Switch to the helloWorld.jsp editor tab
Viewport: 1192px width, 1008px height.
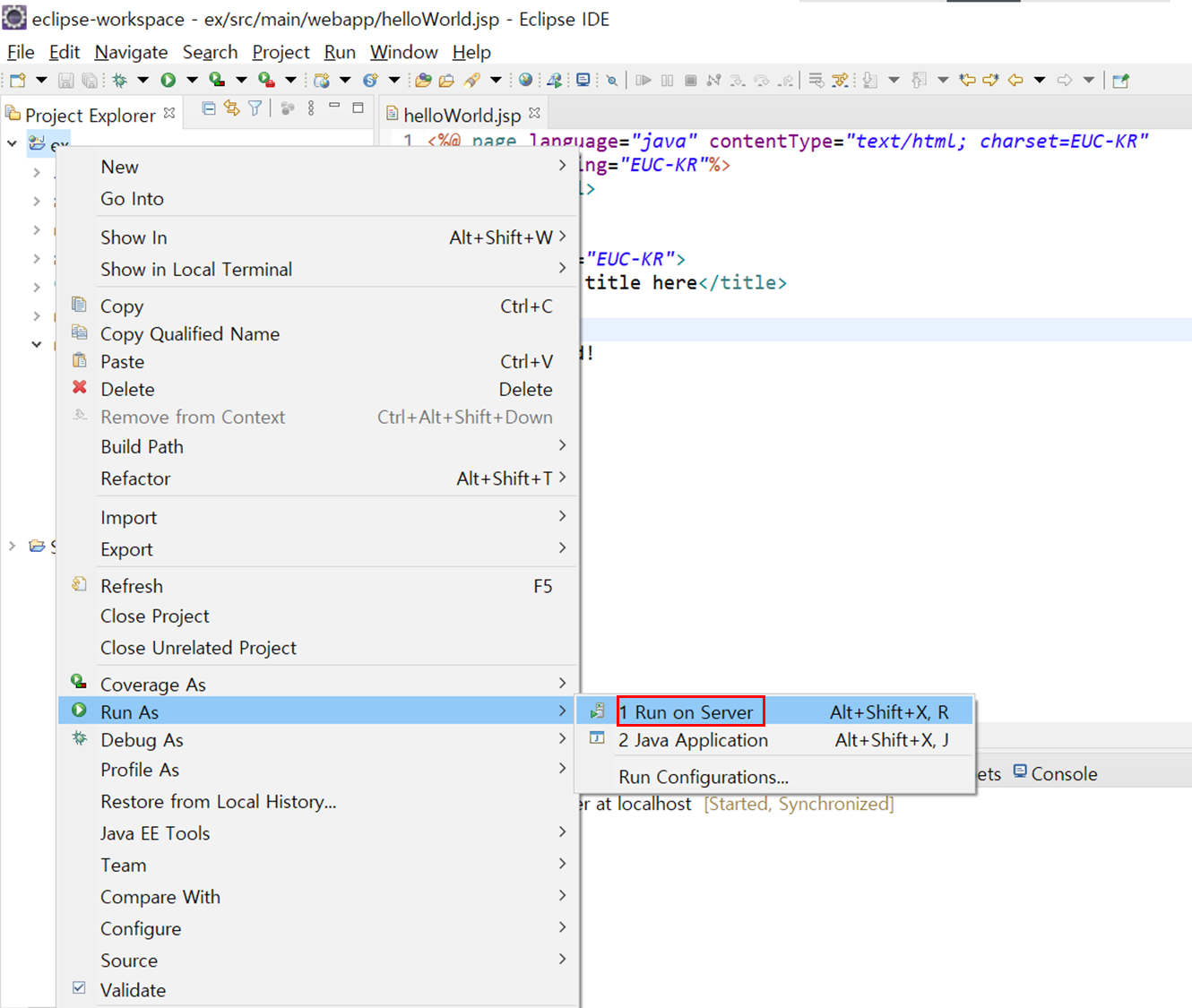[462, 115]
